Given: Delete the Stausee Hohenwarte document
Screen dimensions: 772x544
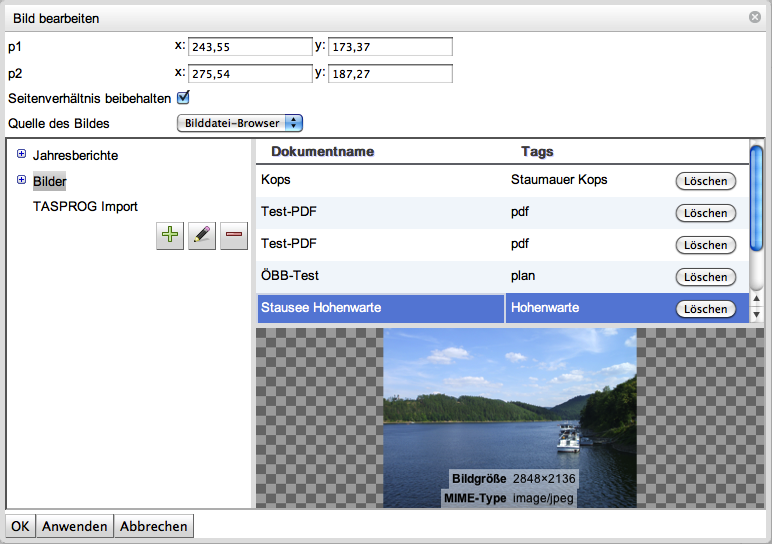Looking at the screenshot, I should point(706,309).
